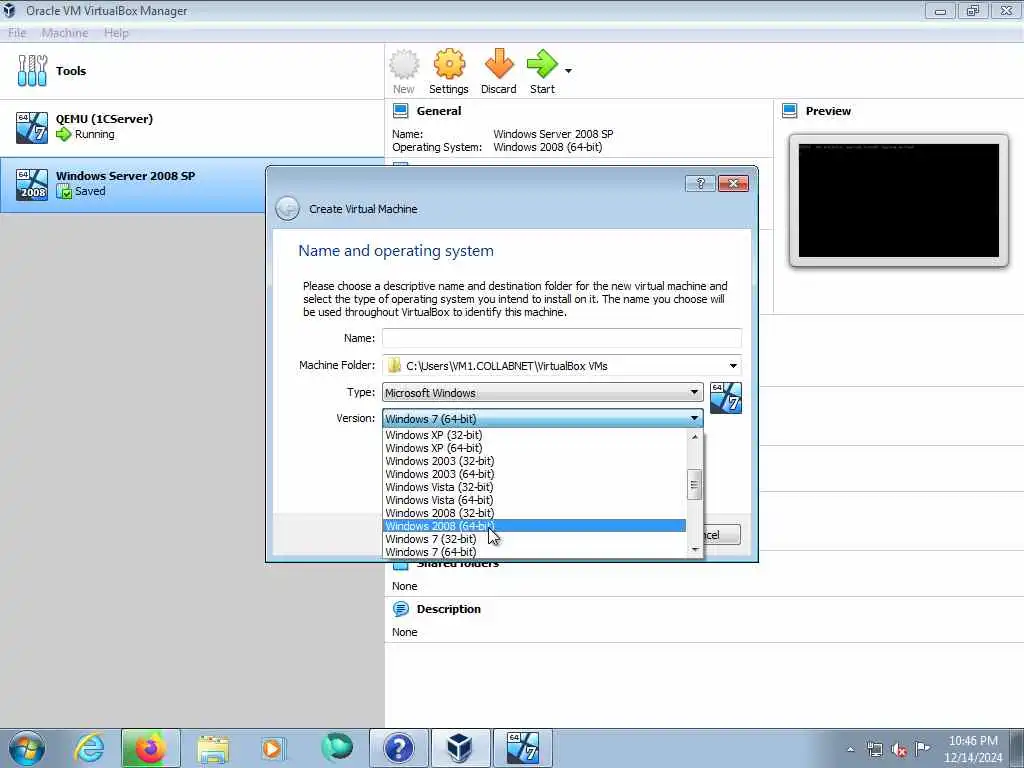Click the network tray icon

[874, 750]
